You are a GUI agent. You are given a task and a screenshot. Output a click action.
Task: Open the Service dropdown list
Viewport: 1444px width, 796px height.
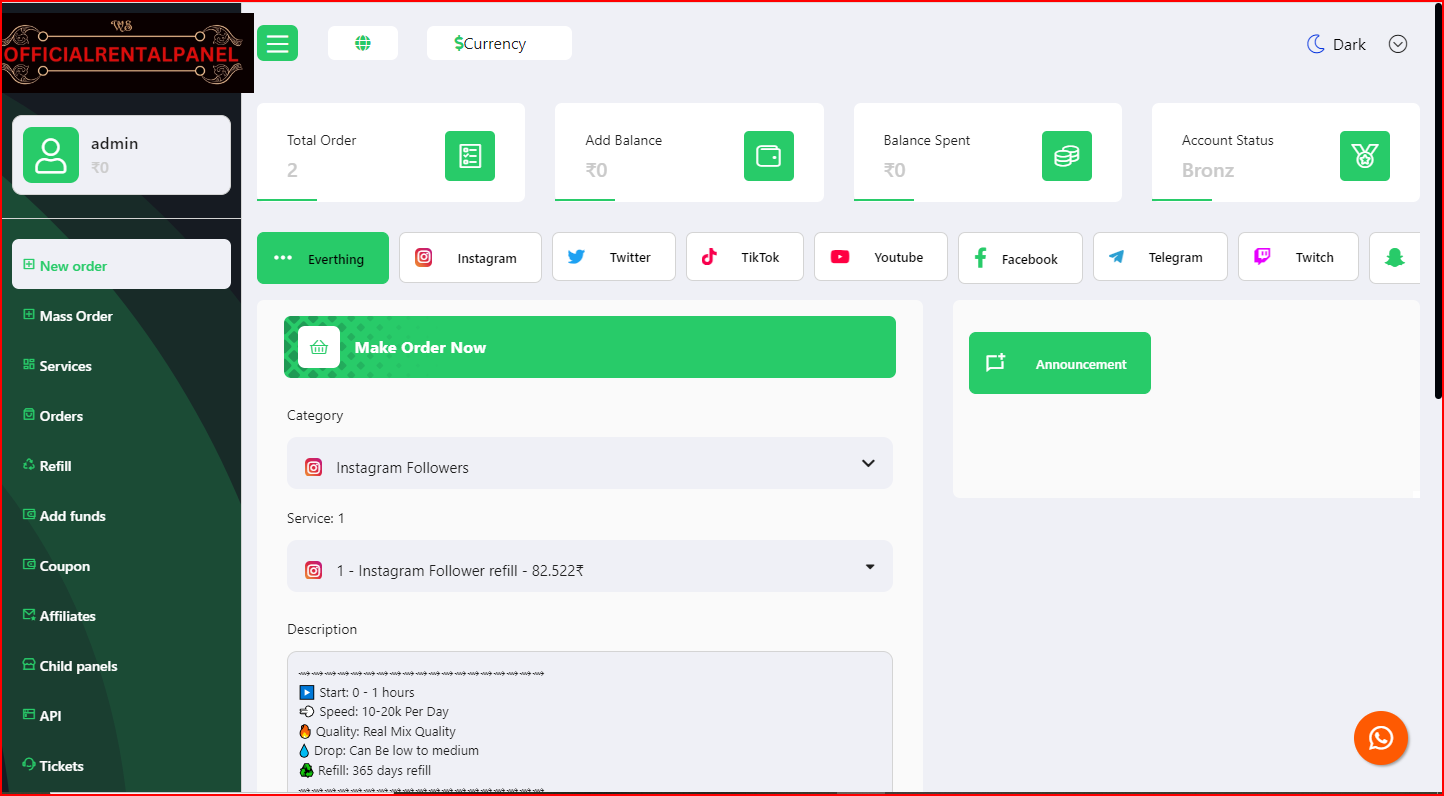[589, 567]
